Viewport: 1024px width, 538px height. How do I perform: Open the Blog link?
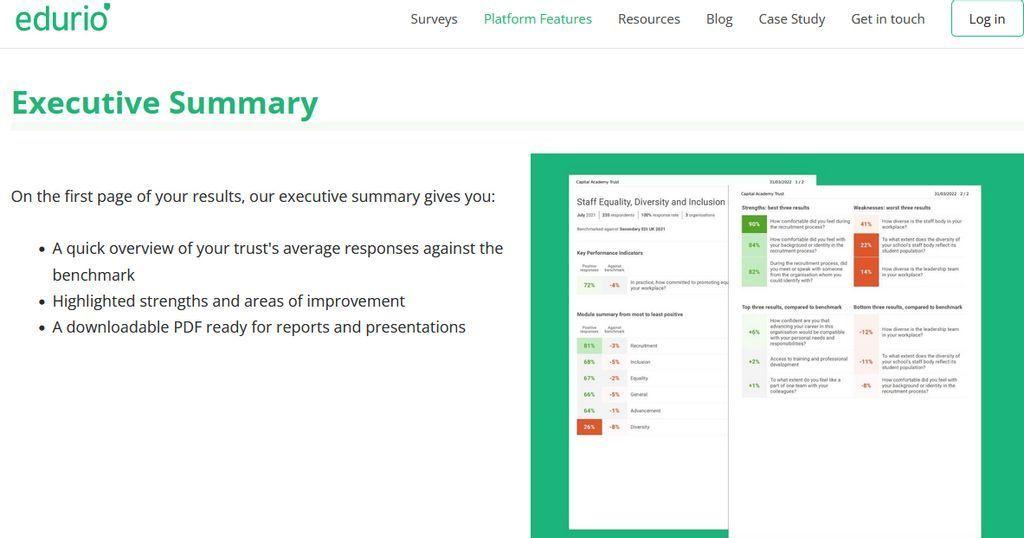click(719, 19)
